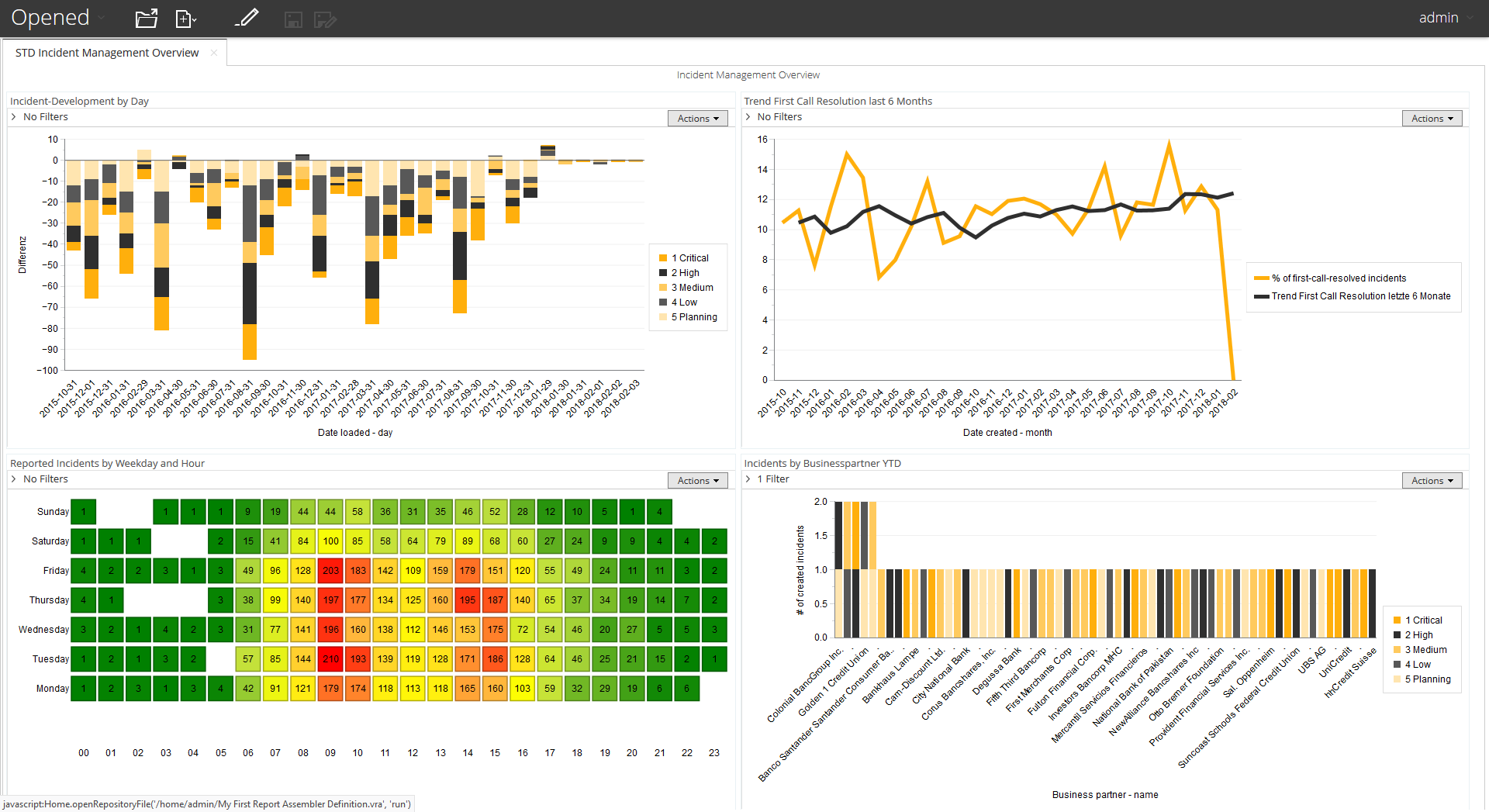Toggle 4 Low legend entry in Businesspartner chart
The image size is (1489, 812).
pos(1417,665)
